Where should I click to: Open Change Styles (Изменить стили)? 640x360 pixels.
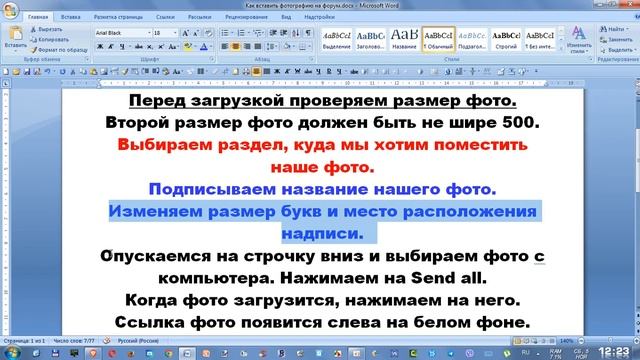tap(579, 40)
